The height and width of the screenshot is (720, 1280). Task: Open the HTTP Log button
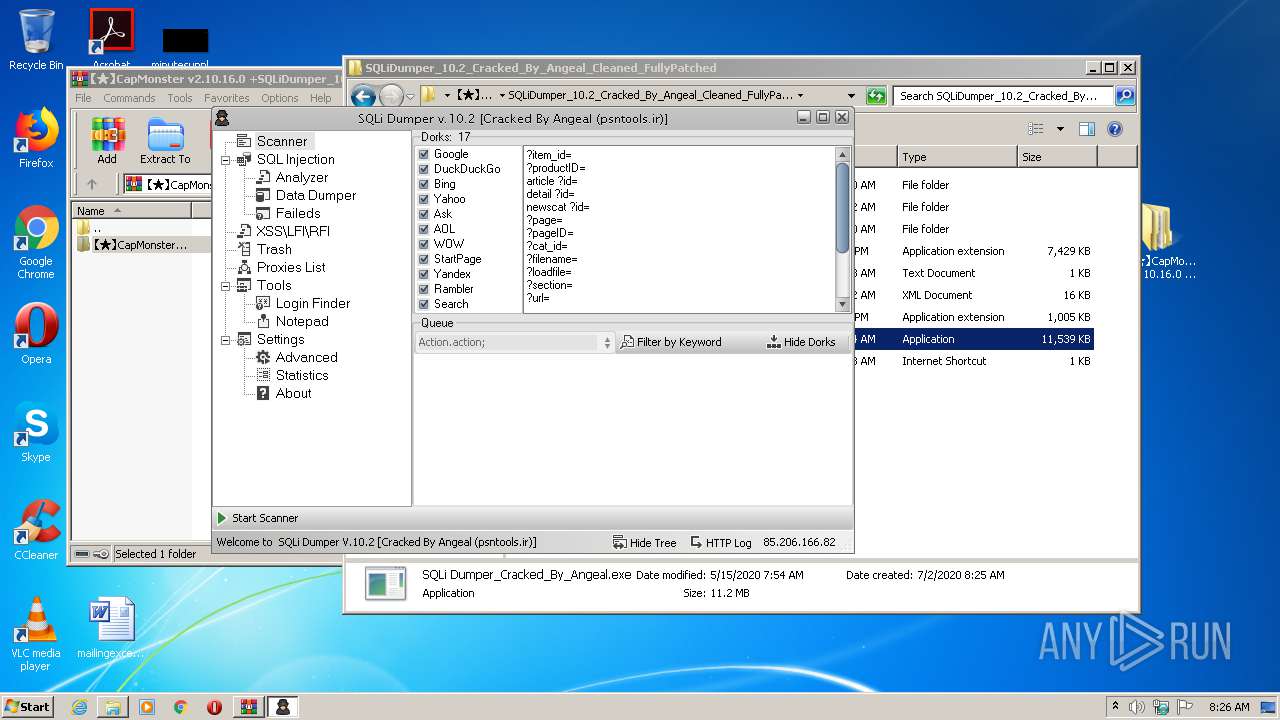[x=720, y=542]
